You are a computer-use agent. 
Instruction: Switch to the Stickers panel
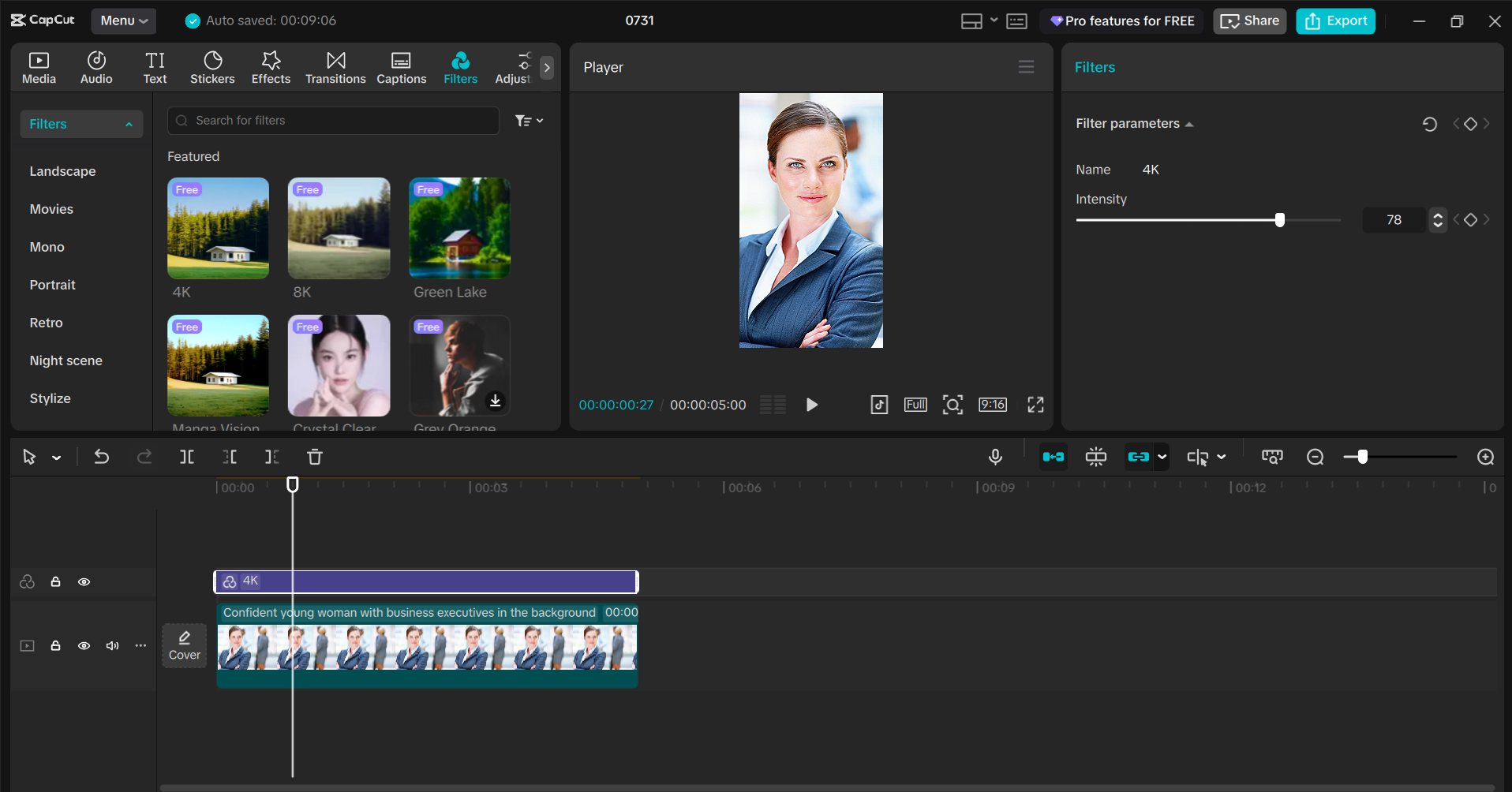coord(212,66)
